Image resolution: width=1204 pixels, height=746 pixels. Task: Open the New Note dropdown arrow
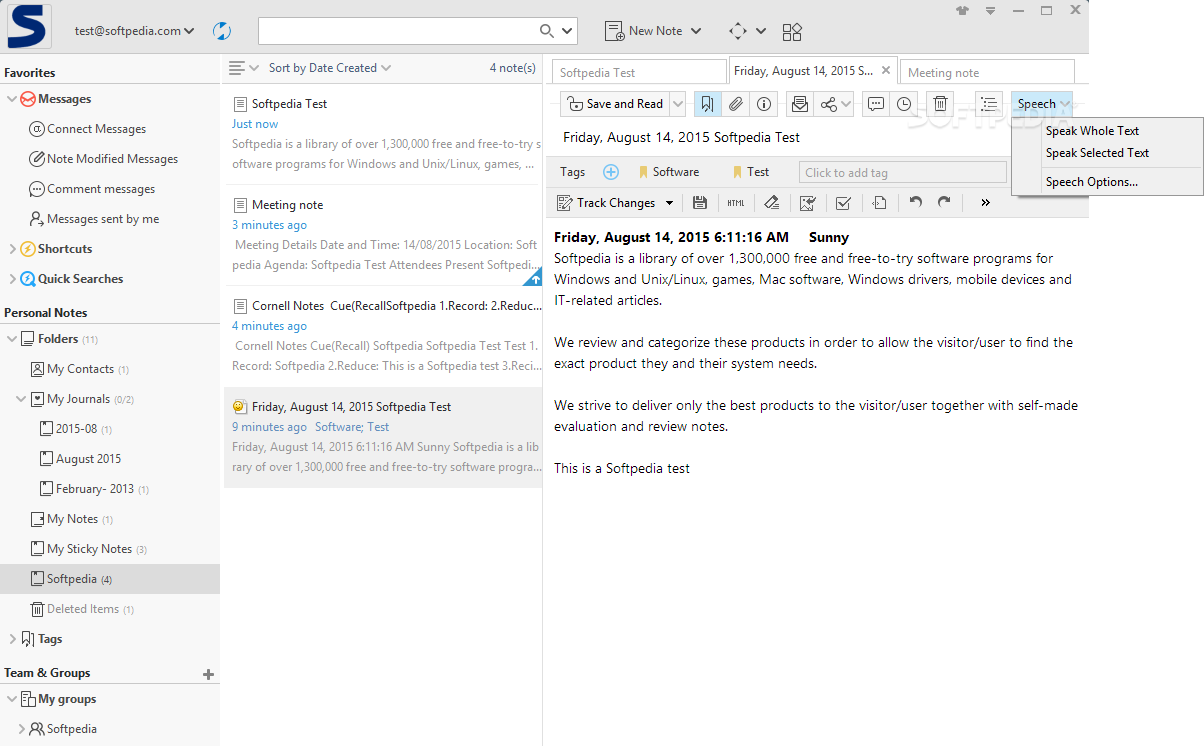click(696, 31)
